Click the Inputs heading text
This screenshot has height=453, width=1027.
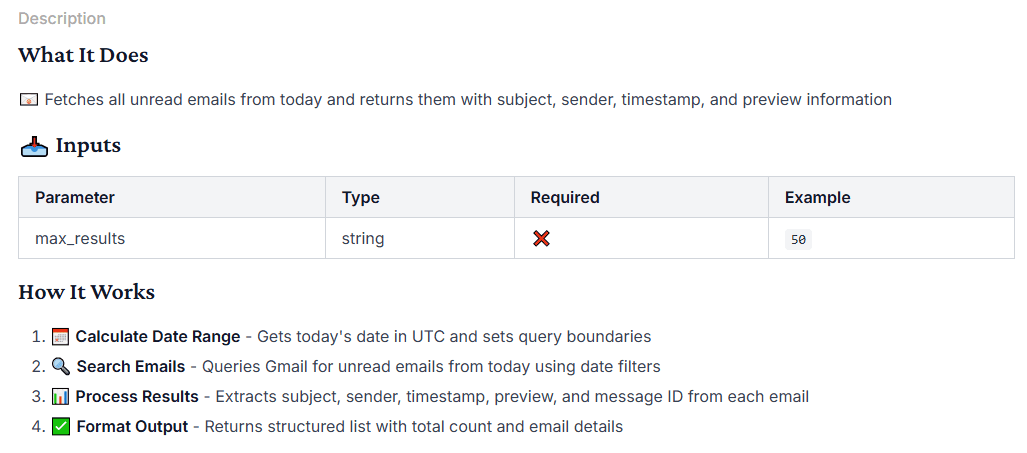coord(88,145)
